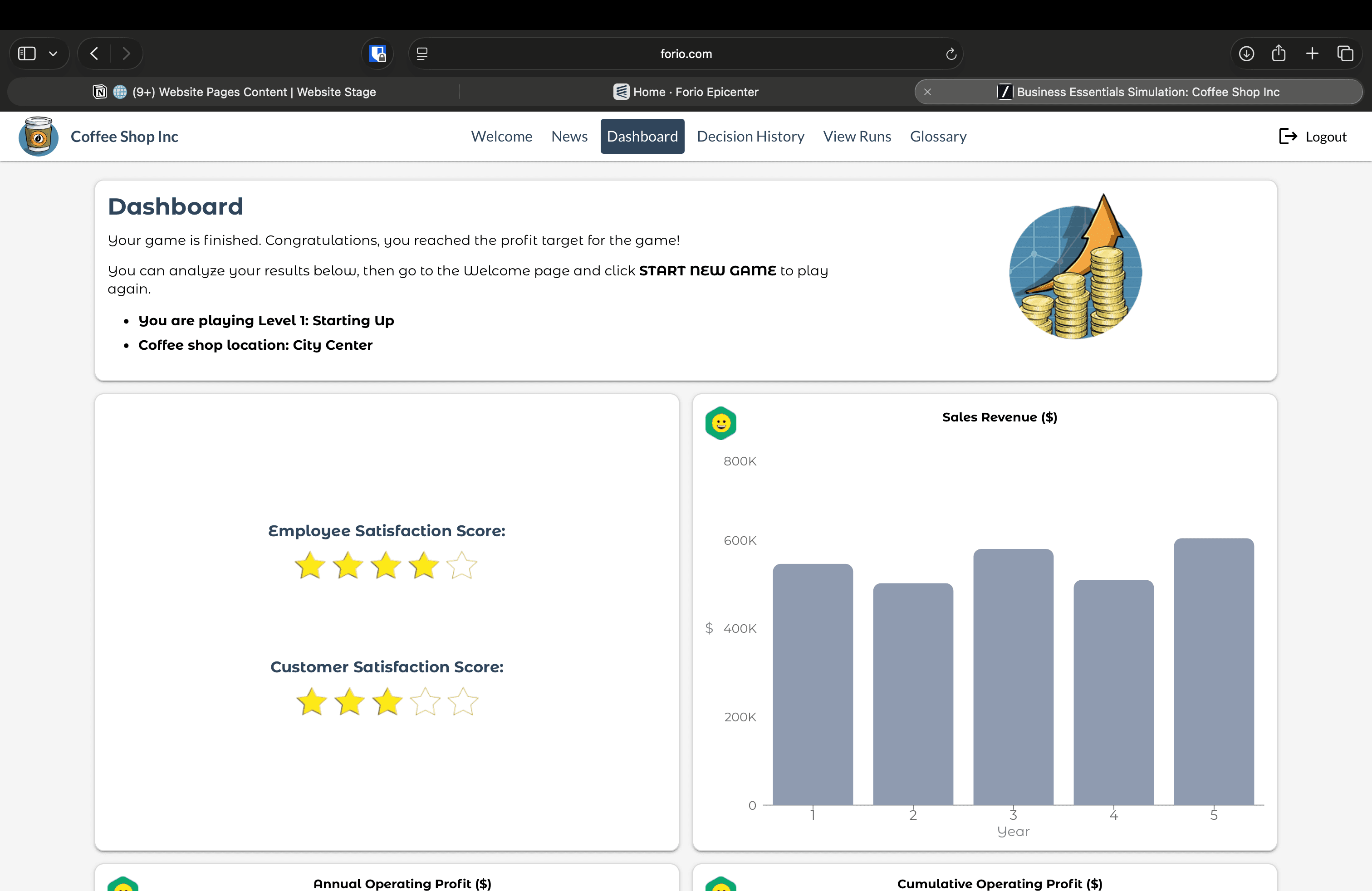Click the Share icon in browser toolbar

click(1279, 54)
